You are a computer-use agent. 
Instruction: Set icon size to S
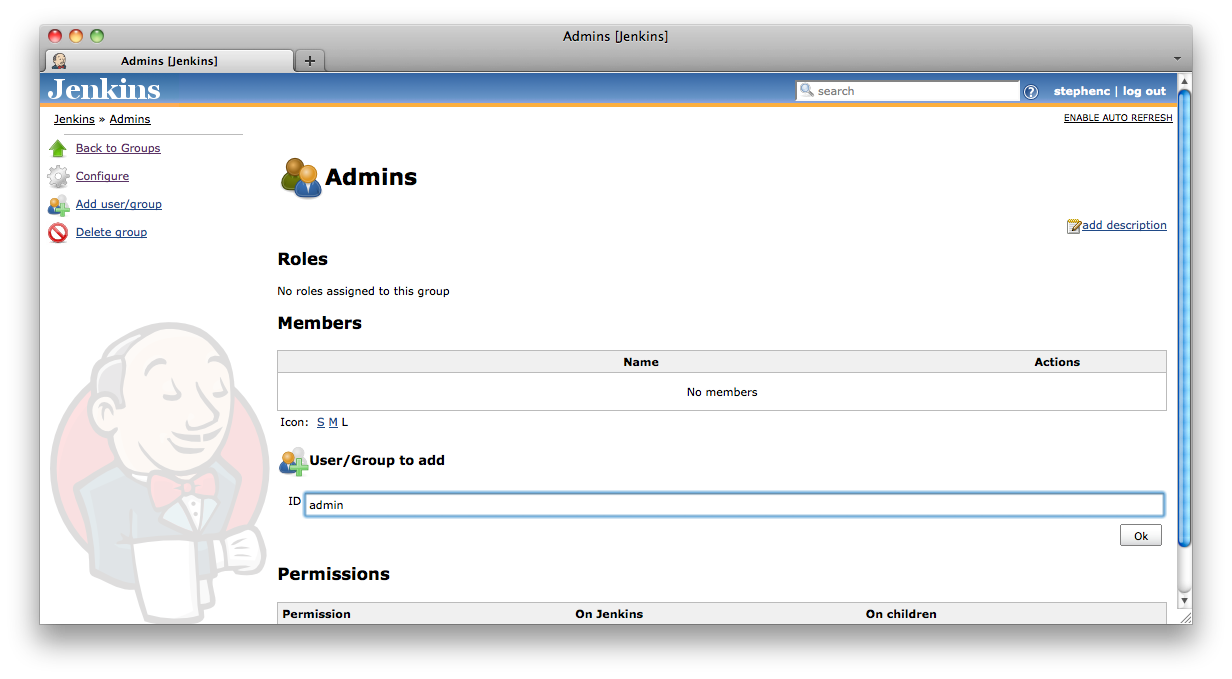click(321, 422)
